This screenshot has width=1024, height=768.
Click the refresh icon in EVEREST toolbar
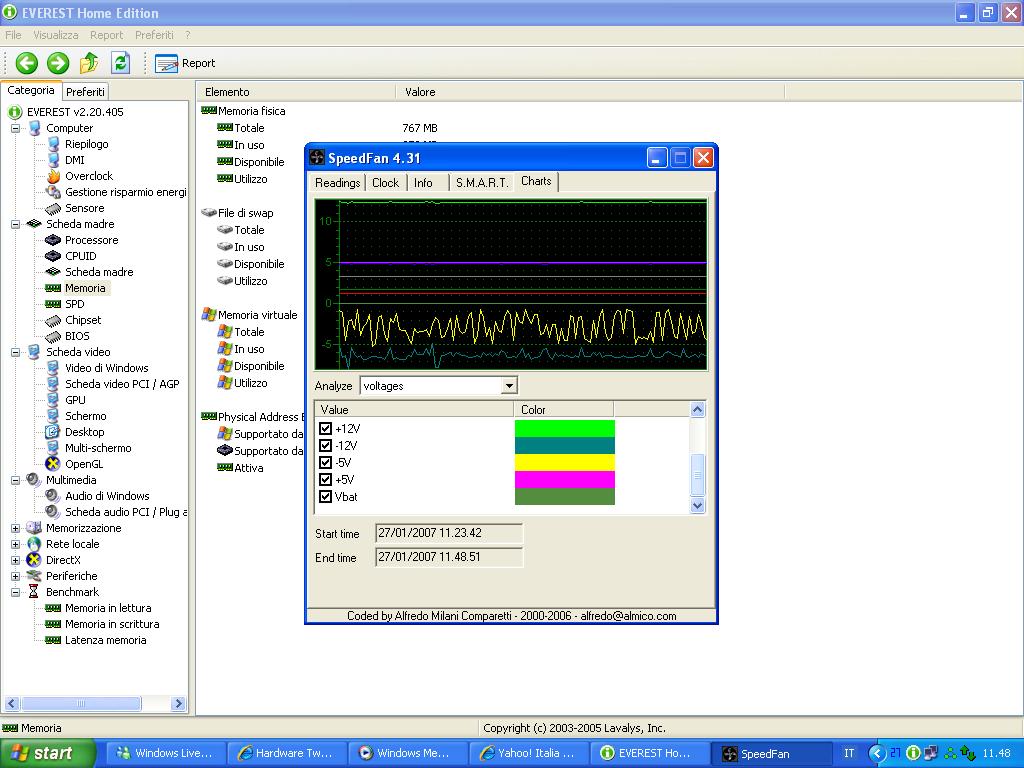tap(120, 63)
